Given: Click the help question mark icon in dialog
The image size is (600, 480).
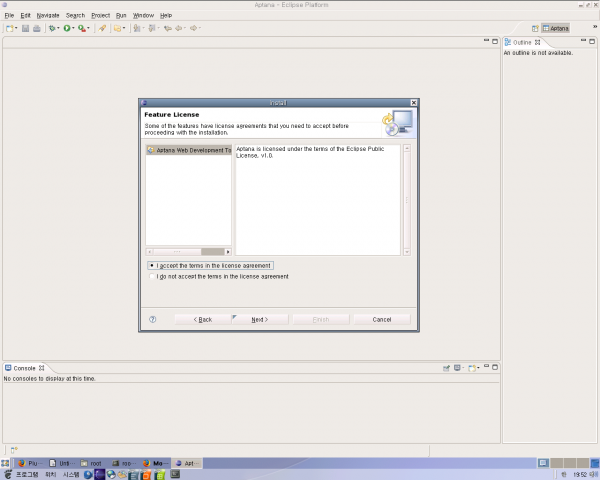Looking at the screenshot, I should click(153, 320).
